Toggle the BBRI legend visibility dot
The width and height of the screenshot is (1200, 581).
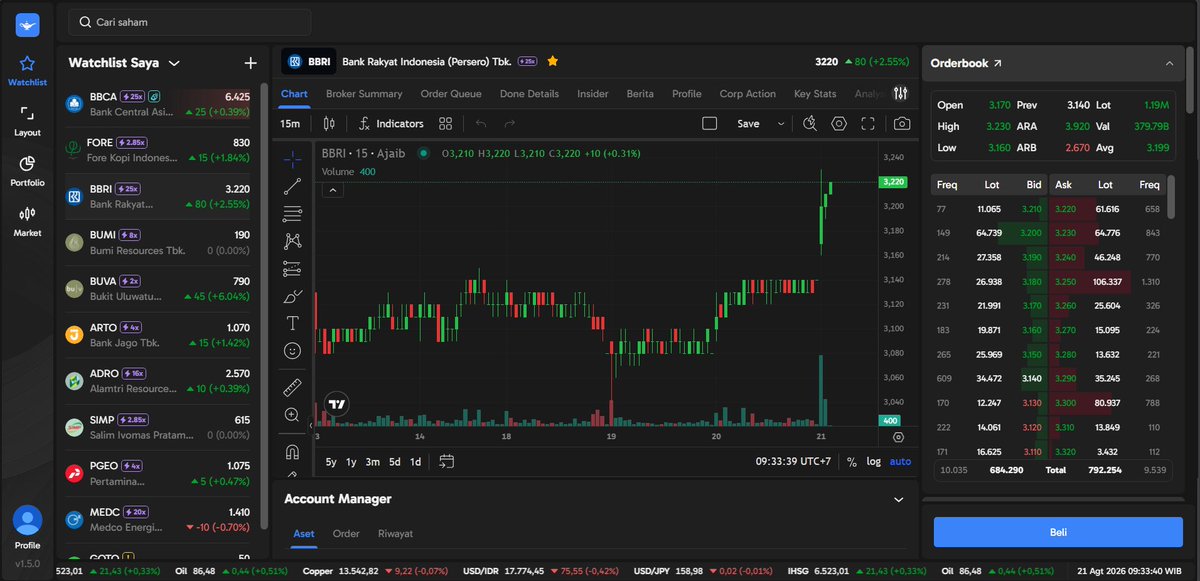[424, 153]
